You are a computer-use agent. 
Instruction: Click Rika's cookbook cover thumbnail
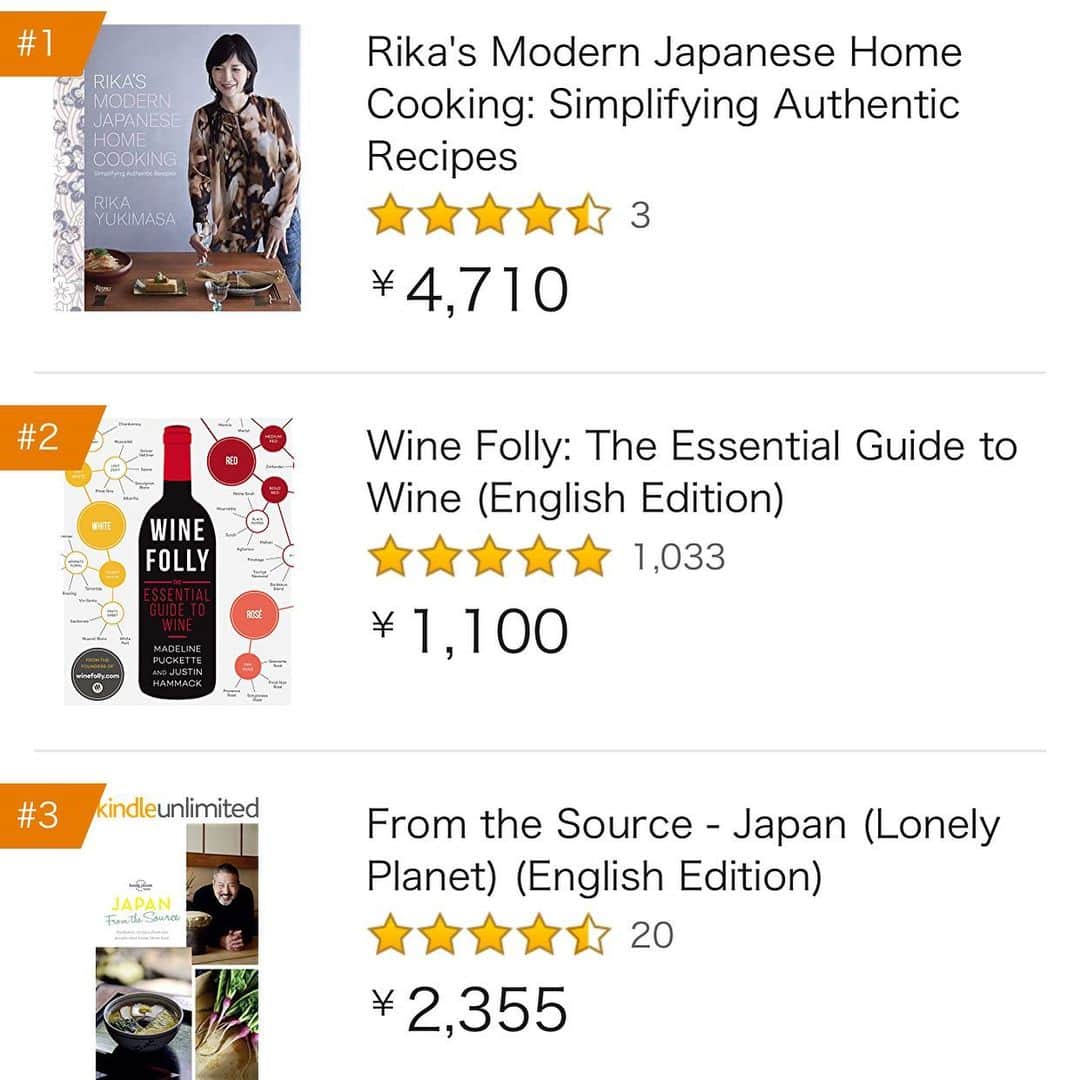(x=177, y=168)
